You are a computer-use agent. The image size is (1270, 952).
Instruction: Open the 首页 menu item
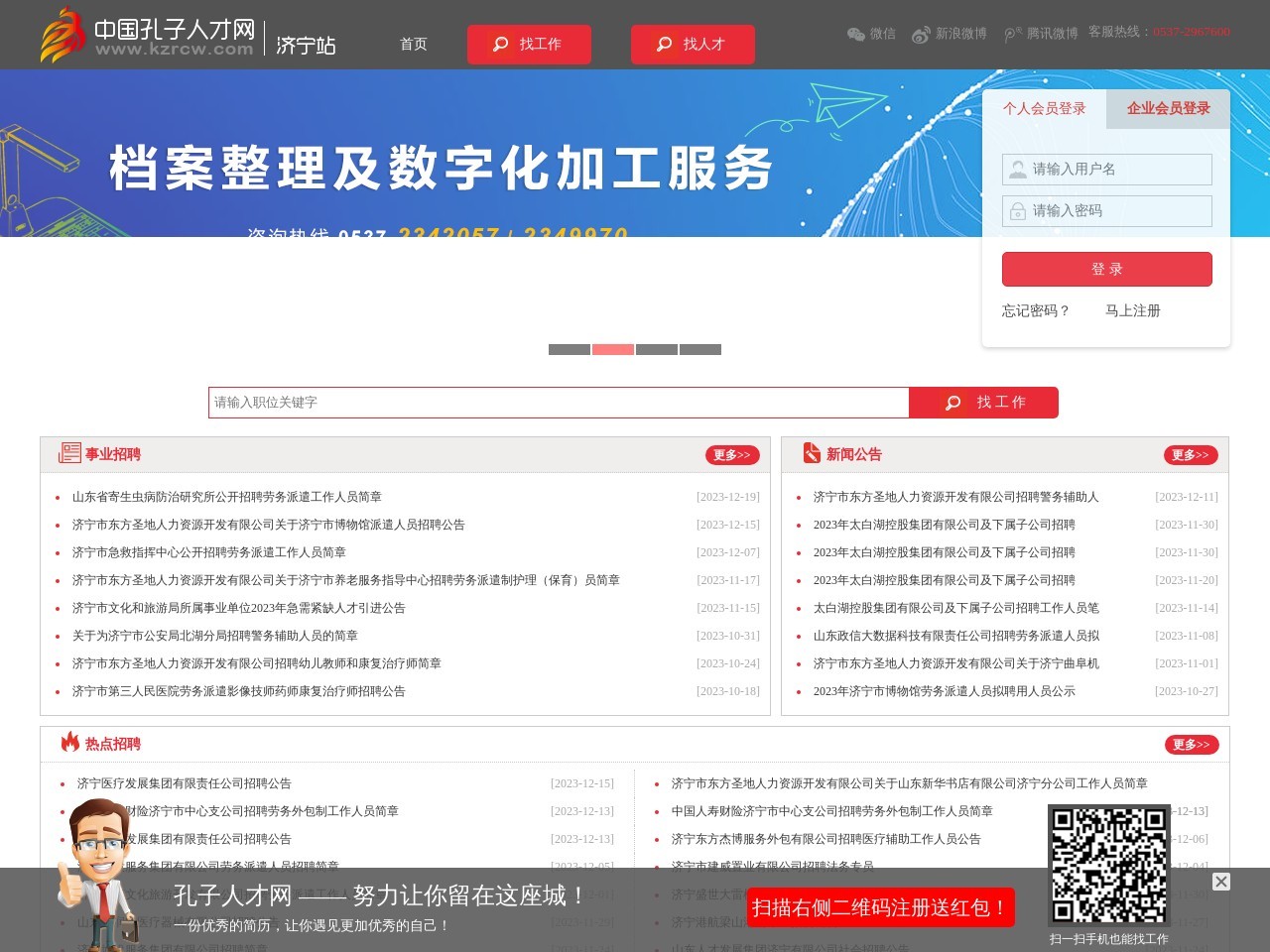point(413,45)
